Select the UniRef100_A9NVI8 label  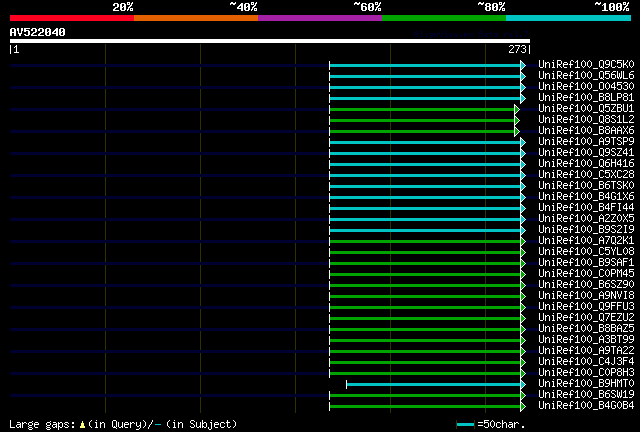click(586, 296)
